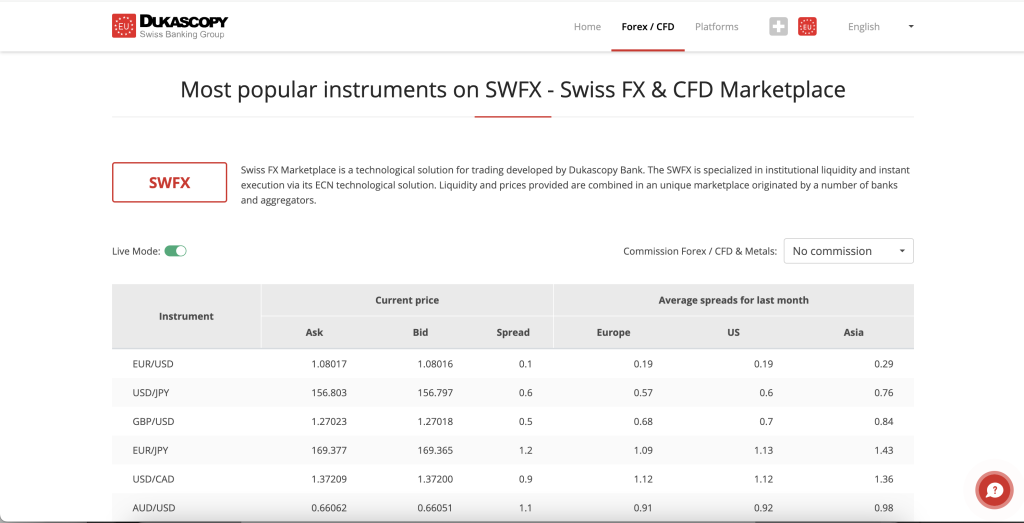Viewport: 1024px width, 523px height.
Task: Select the USD/CAD instrument row
Action: [153, 479]
